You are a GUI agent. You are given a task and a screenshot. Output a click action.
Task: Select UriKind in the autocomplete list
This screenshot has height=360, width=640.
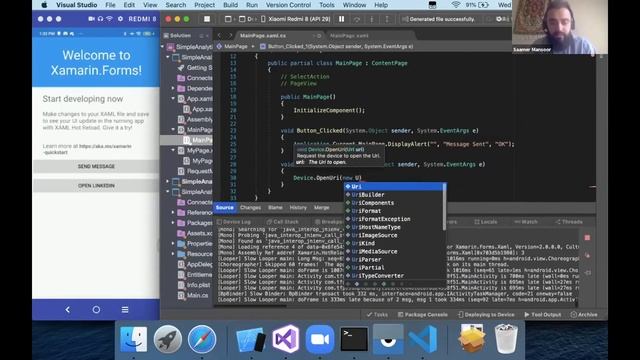(x=394, y=243)
